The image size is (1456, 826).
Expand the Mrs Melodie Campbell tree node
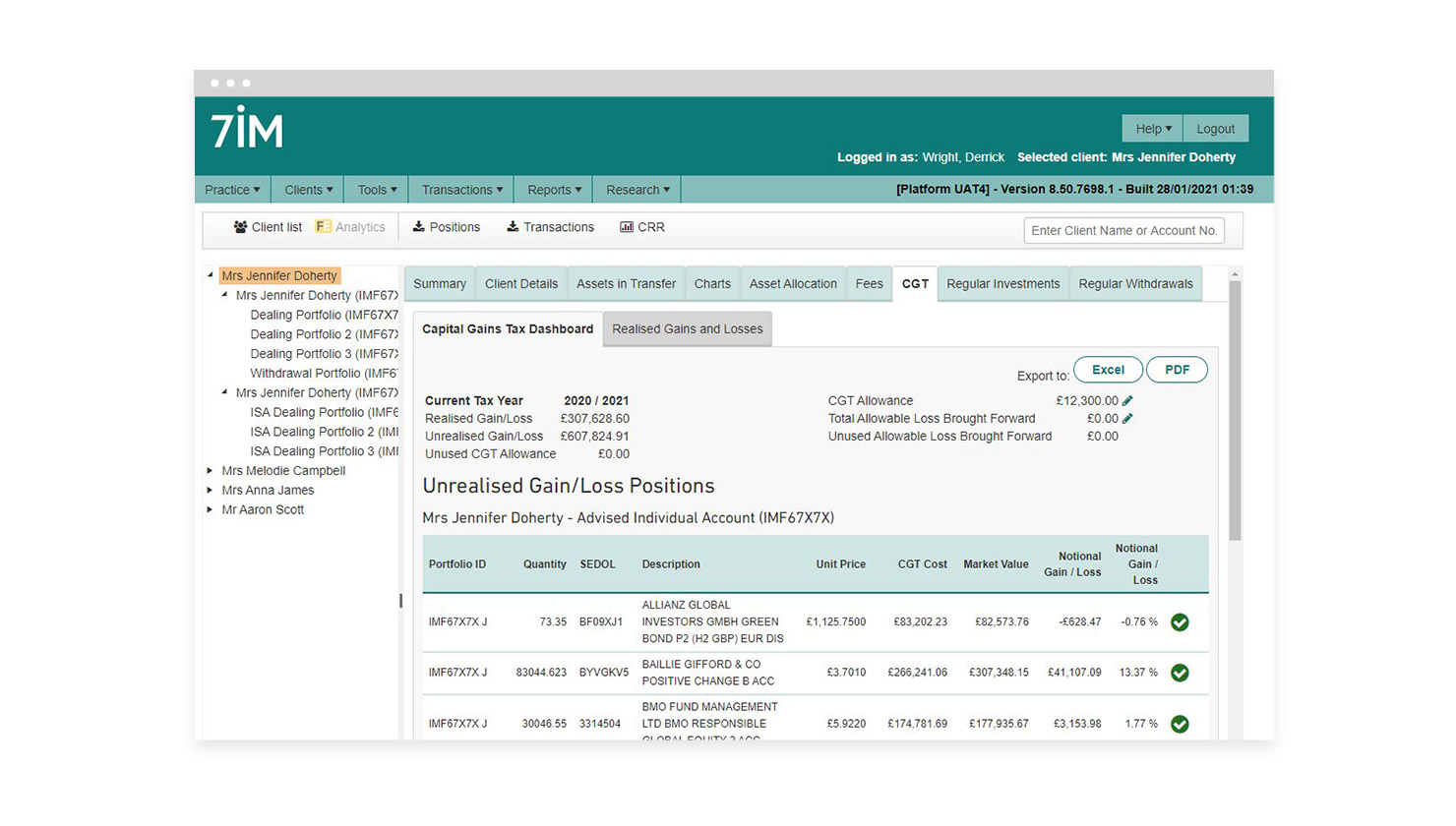click(211, 471)
